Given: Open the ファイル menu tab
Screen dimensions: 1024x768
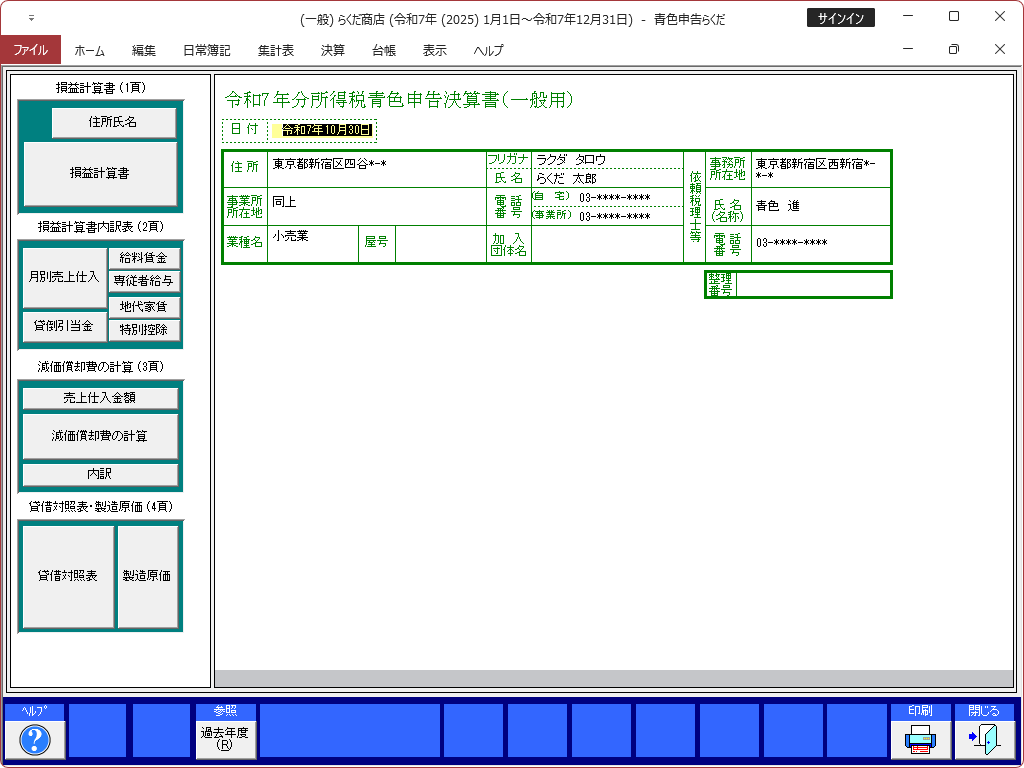Looking at the screenshot, I should pyautogui.click(x=30, y=50).
